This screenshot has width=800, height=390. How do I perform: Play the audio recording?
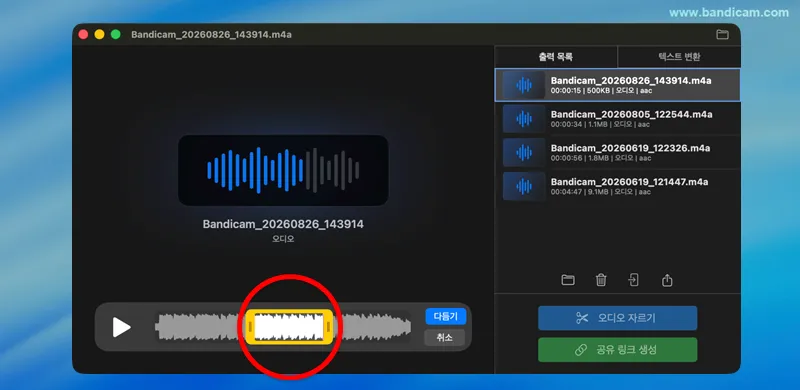click(x=121, y=327)
